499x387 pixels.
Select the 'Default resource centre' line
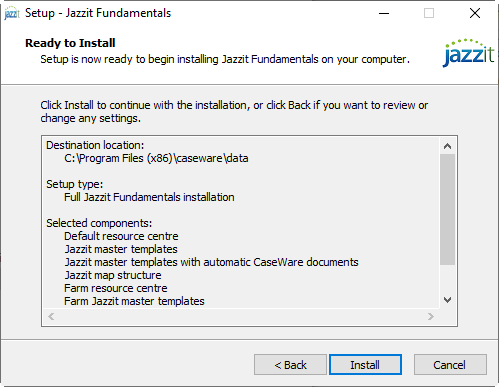[121, 236]
